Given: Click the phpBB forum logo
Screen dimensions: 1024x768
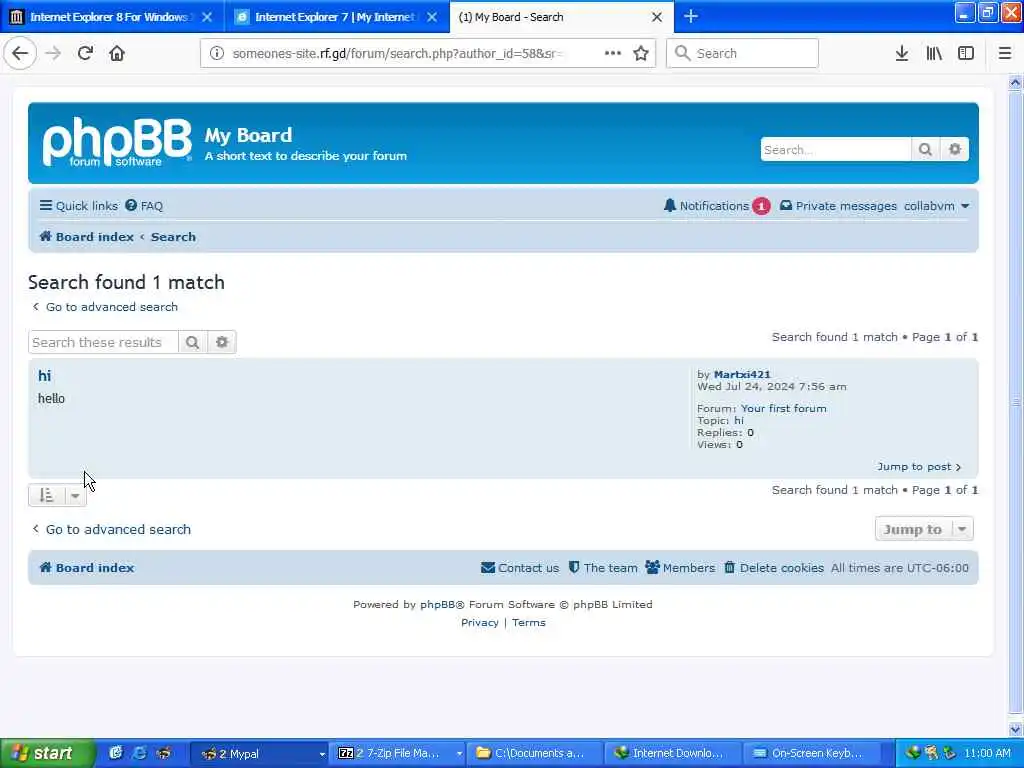Looking at the screenshot, I should coord(117,142).
